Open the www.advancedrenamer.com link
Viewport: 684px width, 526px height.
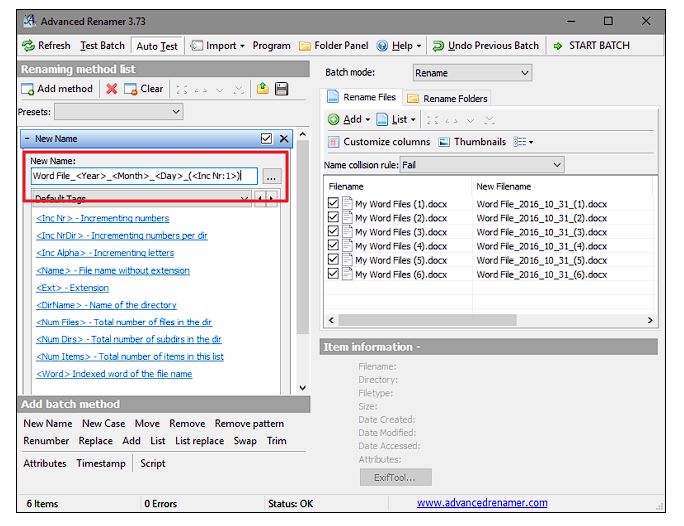[482, 503]
